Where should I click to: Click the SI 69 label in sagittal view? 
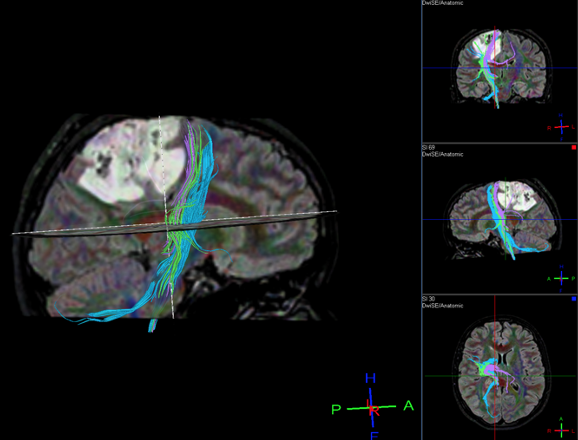[x=428, y=148]
